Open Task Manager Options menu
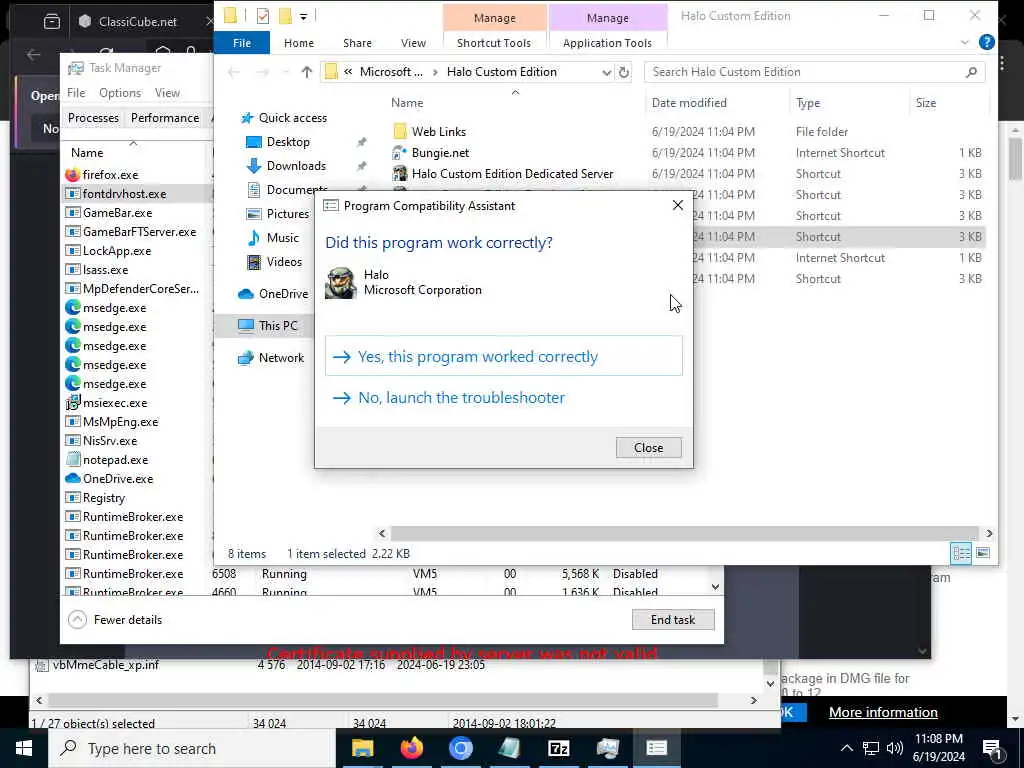Viewport: 1024px width, 768px height. pos(120,93)
